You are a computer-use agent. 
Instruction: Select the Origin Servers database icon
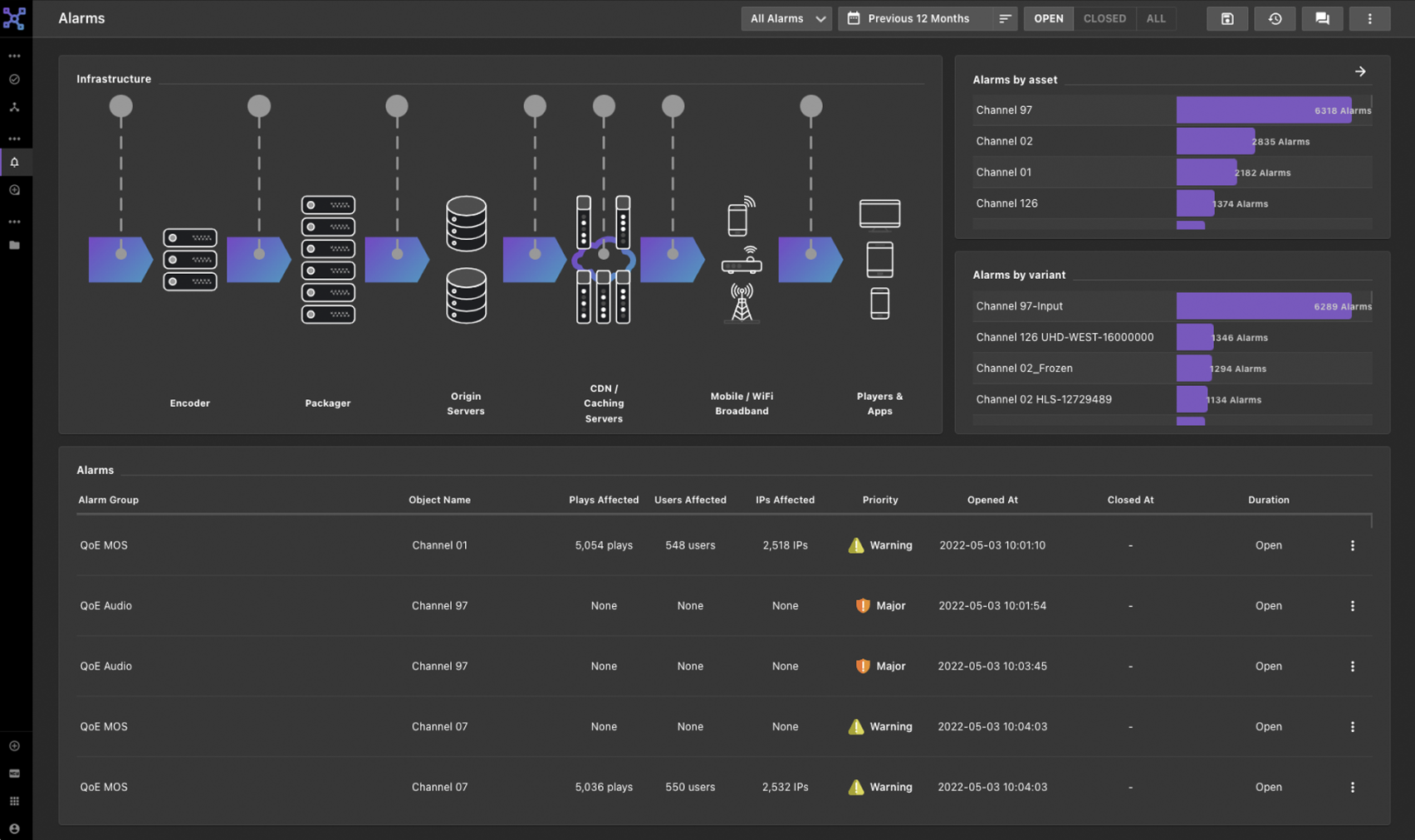pyautogui.click(x=466, y=260)
